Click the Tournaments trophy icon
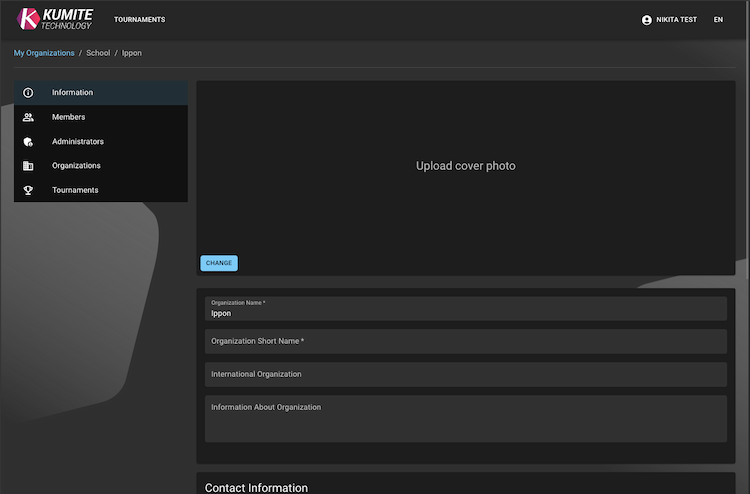 click(28, 190)
